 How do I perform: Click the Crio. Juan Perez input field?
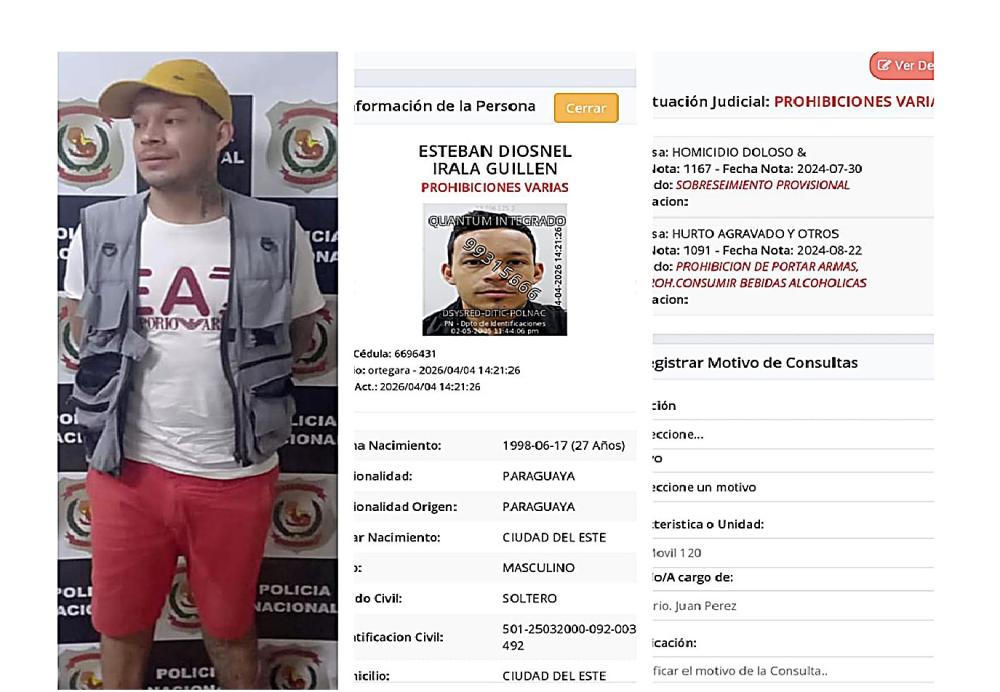pyautogui.click(x=793, y=606)
